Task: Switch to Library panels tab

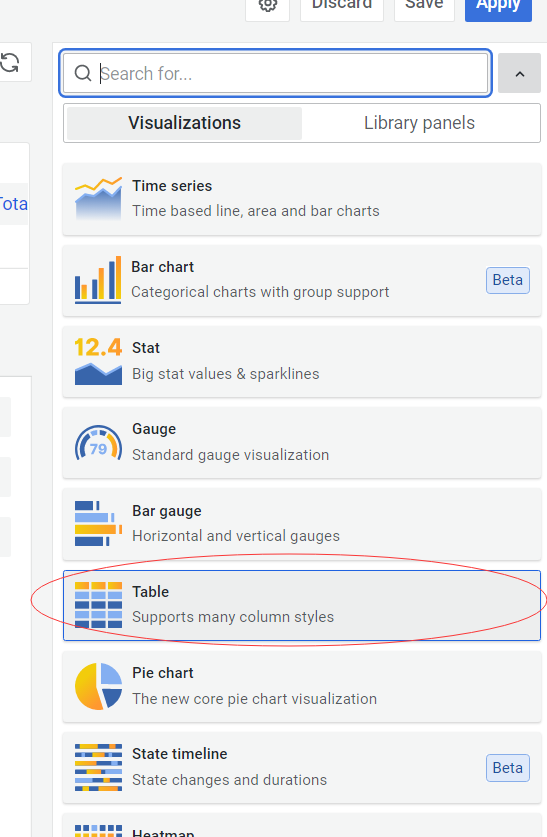Action: [x=419, y=123]
